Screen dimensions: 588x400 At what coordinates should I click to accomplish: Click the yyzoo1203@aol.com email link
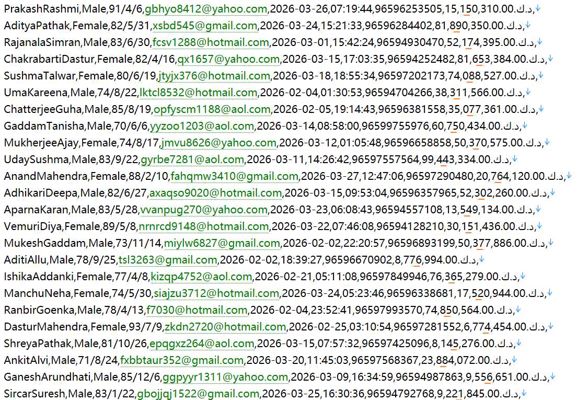click(x=202, y=126)
